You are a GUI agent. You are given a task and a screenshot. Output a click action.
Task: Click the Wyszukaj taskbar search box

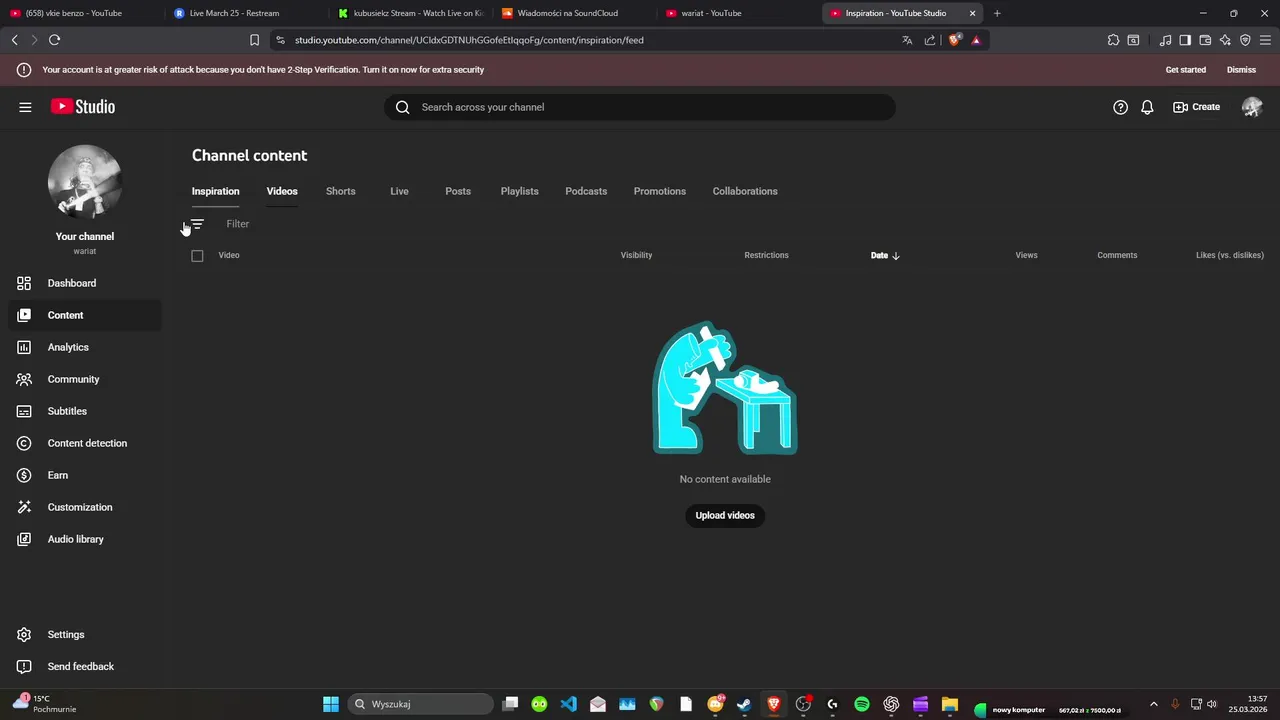(x=420, y=704)
